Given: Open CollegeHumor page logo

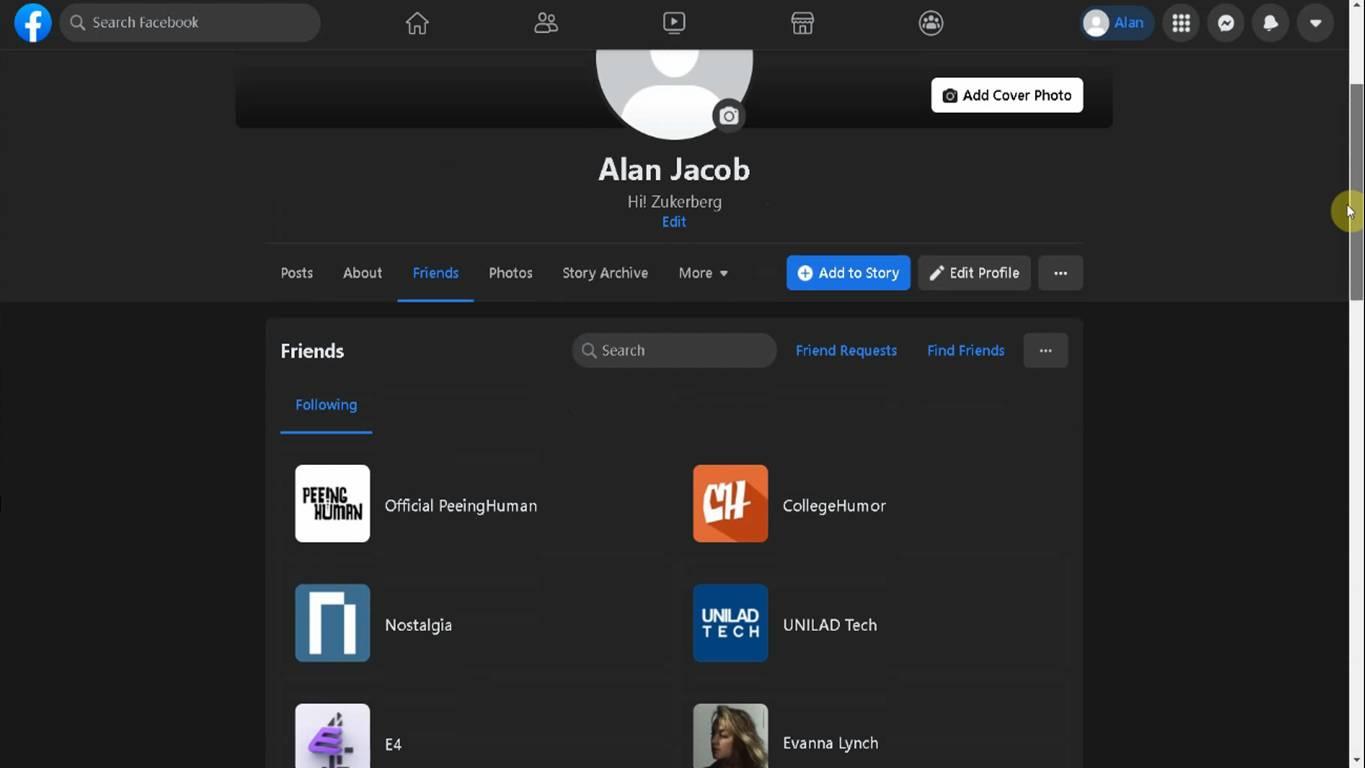Looking at the screenshot, I should click(731, 504).
